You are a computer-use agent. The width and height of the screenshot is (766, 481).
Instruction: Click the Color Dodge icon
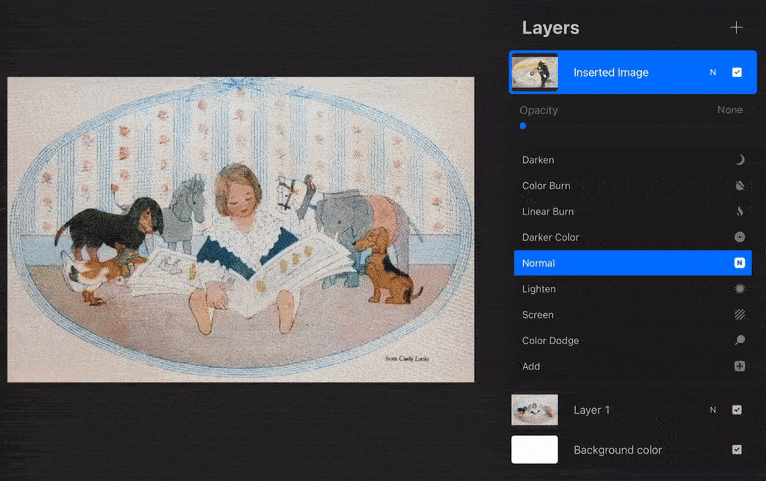(740, 341)
